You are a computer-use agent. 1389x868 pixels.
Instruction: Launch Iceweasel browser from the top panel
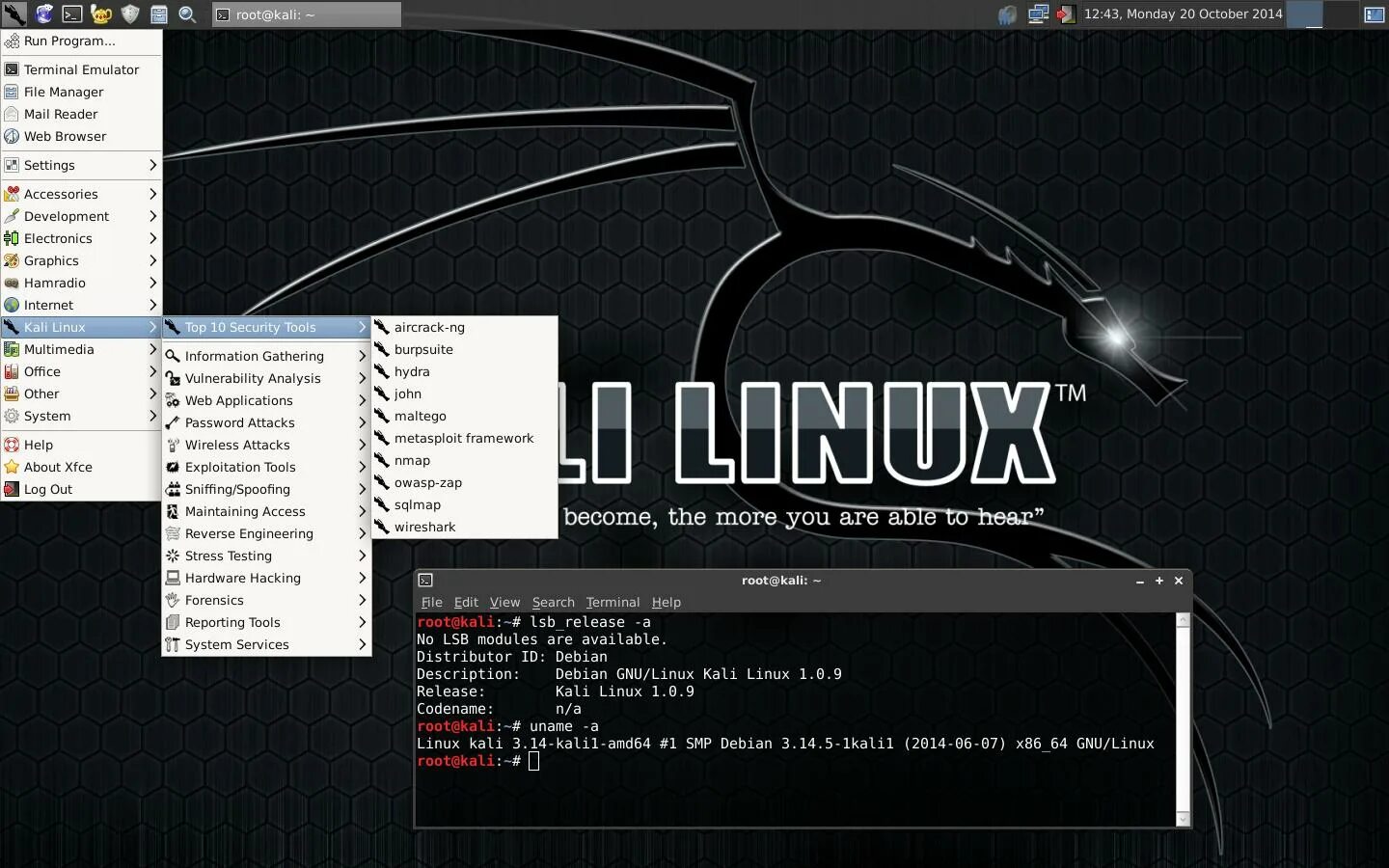coord(43,14)
